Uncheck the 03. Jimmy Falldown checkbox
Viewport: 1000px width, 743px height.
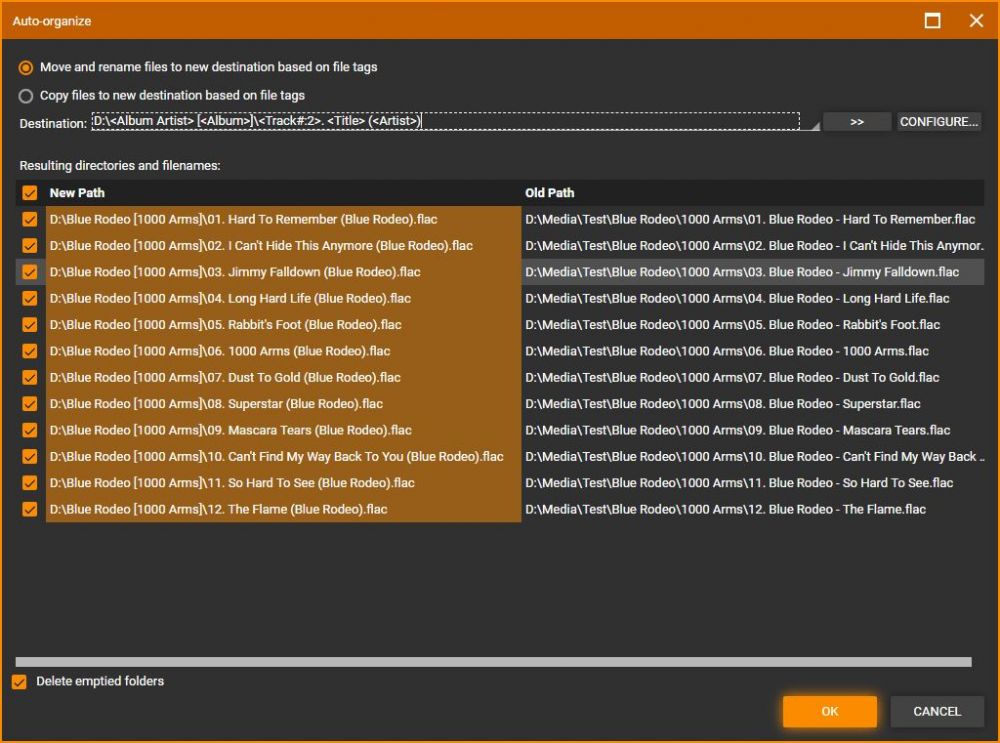(x=30, y=272)
